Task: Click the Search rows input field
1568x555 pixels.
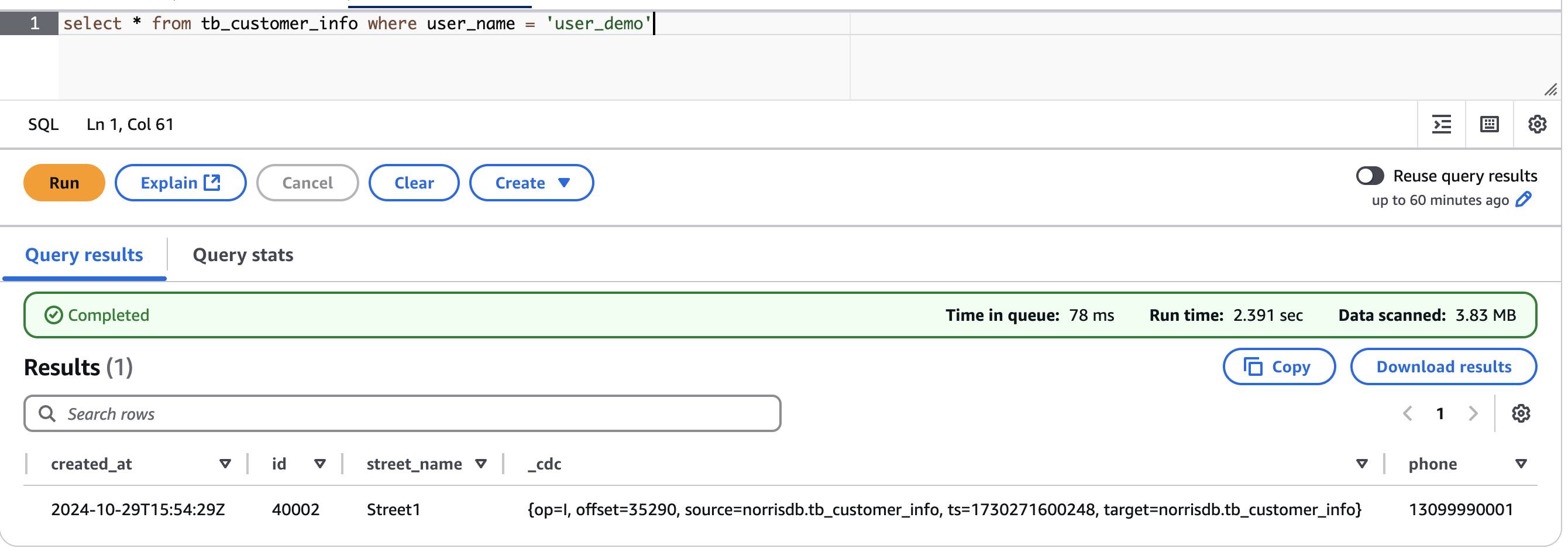Action: click(402, 414)
